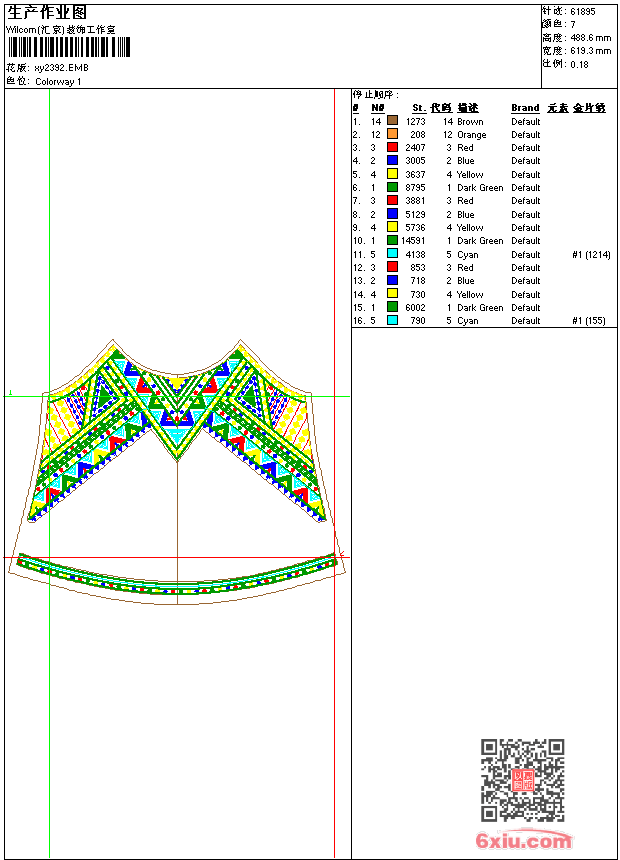Select the stitch count 1273
The height and width of the screenshot is (860, 620).
click(x=416, y=122)
